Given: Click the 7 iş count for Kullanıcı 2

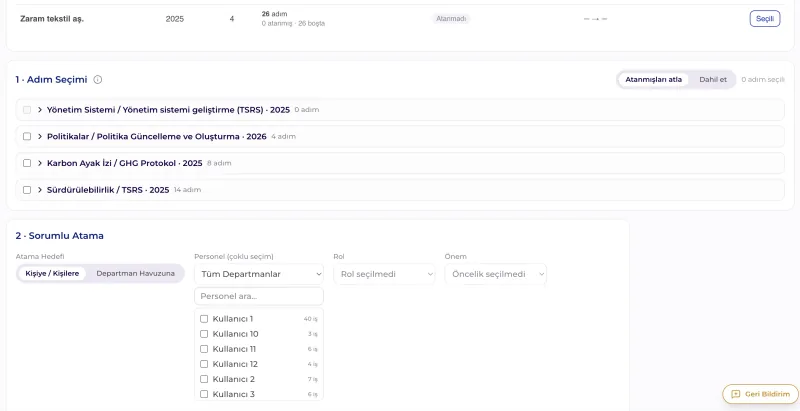Looking at the screenshot, I should (312, 379).
